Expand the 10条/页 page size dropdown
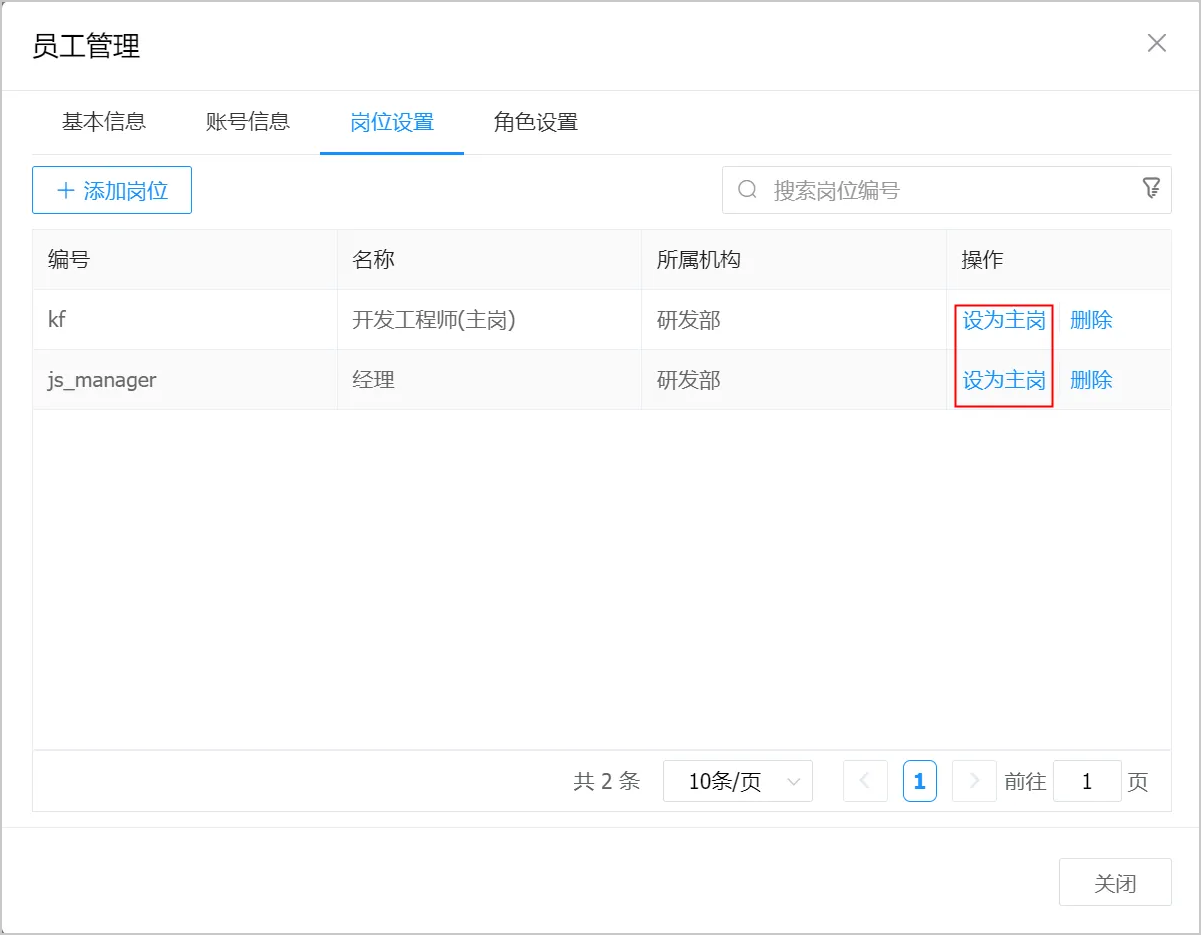The width and height of the screenshot is (1201, 935). tap(738, 782)
